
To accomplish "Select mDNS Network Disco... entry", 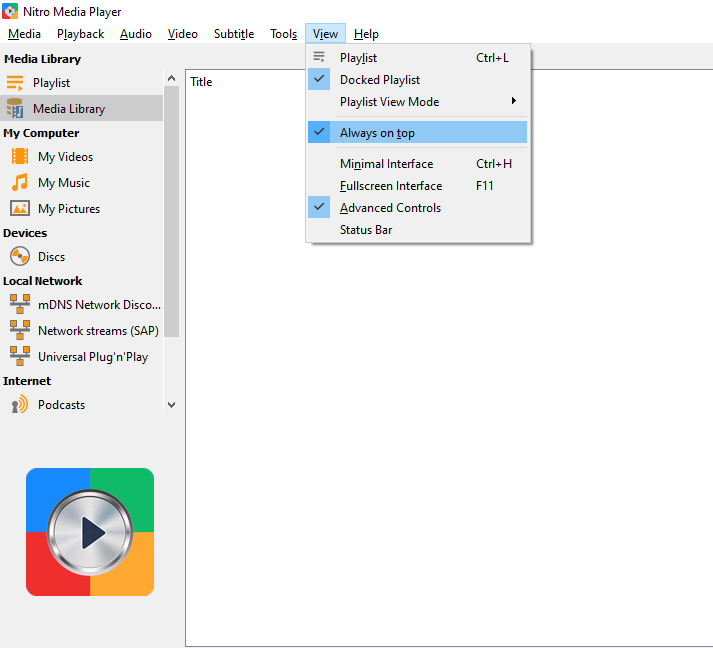I will pyautogui.click(x=81, y=304).
